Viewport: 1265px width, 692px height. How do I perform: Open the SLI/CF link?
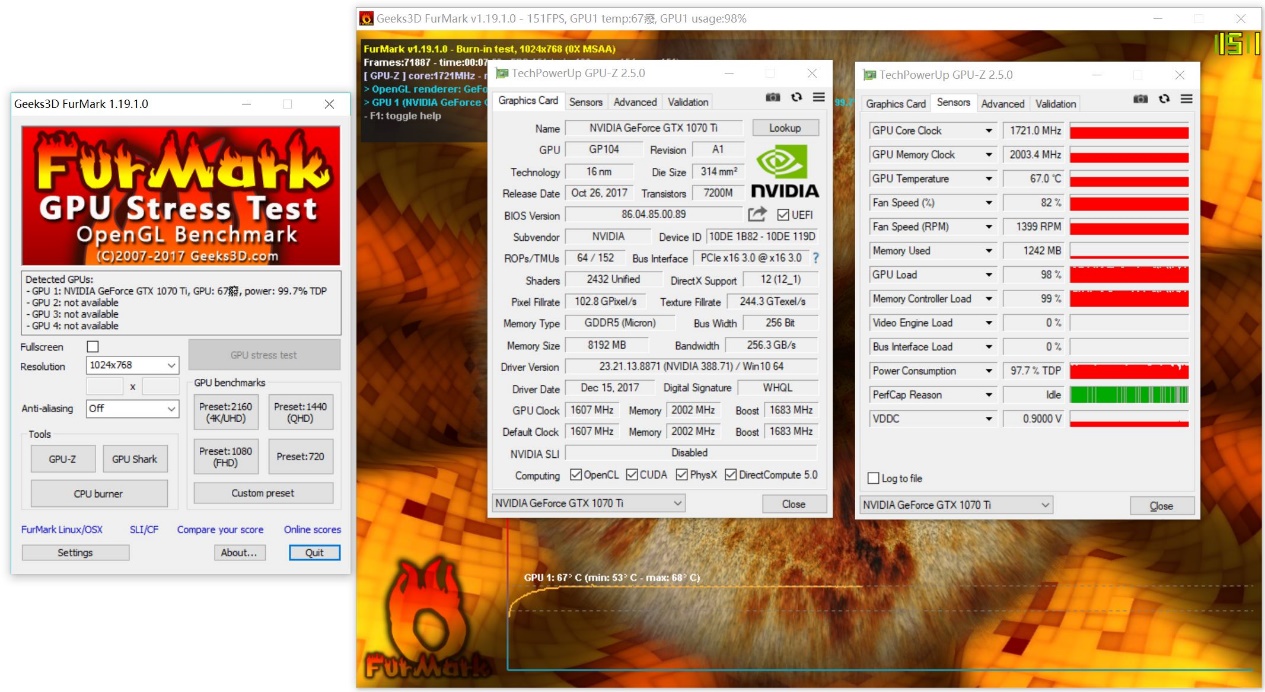(144, 530)
